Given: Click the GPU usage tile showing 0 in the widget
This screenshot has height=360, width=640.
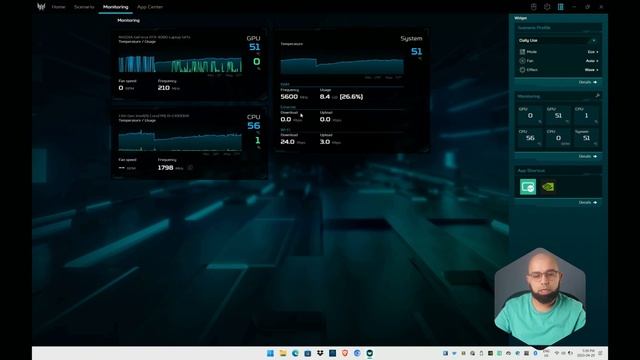Looking at the screenshot, I should (x=530, y=116).
